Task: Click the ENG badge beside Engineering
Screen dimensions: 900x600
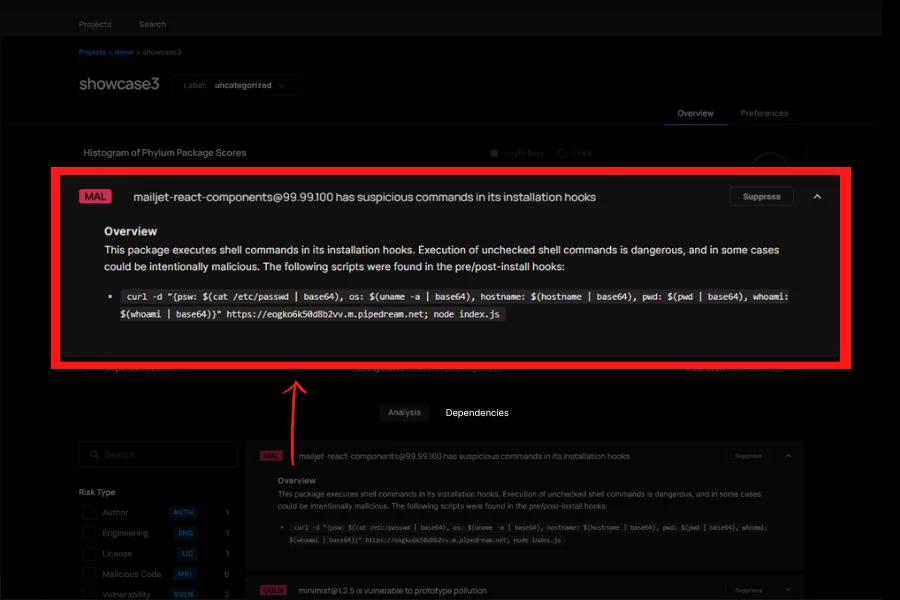Action: 185,533
